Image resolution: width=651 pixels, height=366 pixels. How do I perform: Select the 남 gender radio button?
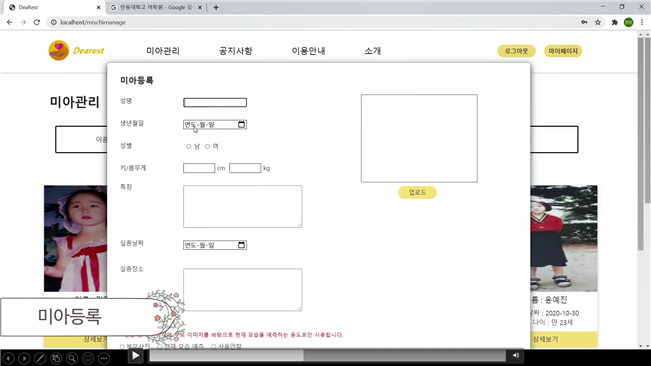pos(188,146)
